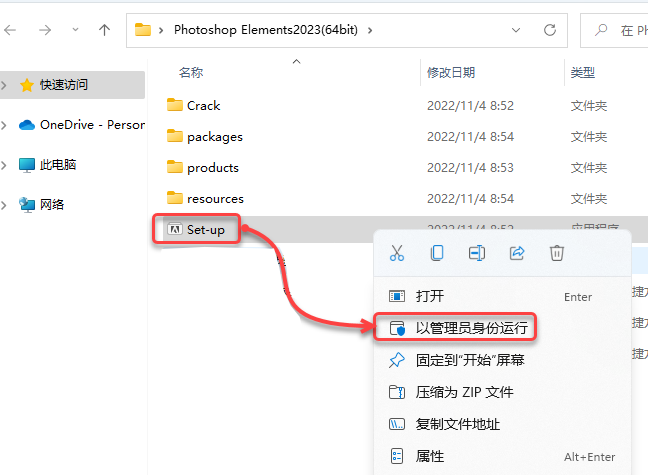Click the Share icon in context menu
Image resolution: width=648 pixels, height=475 pixels.
click(517, 253)
